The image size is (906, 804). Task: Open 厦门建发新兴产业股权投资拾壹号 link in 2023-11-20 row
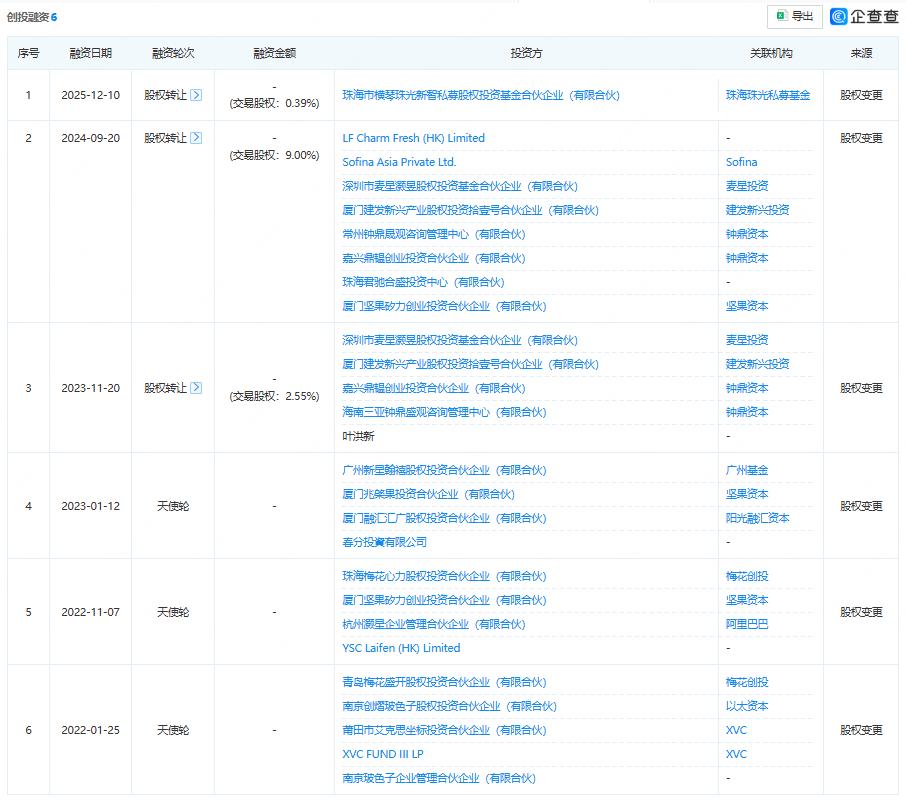click(x=470, y=364)
